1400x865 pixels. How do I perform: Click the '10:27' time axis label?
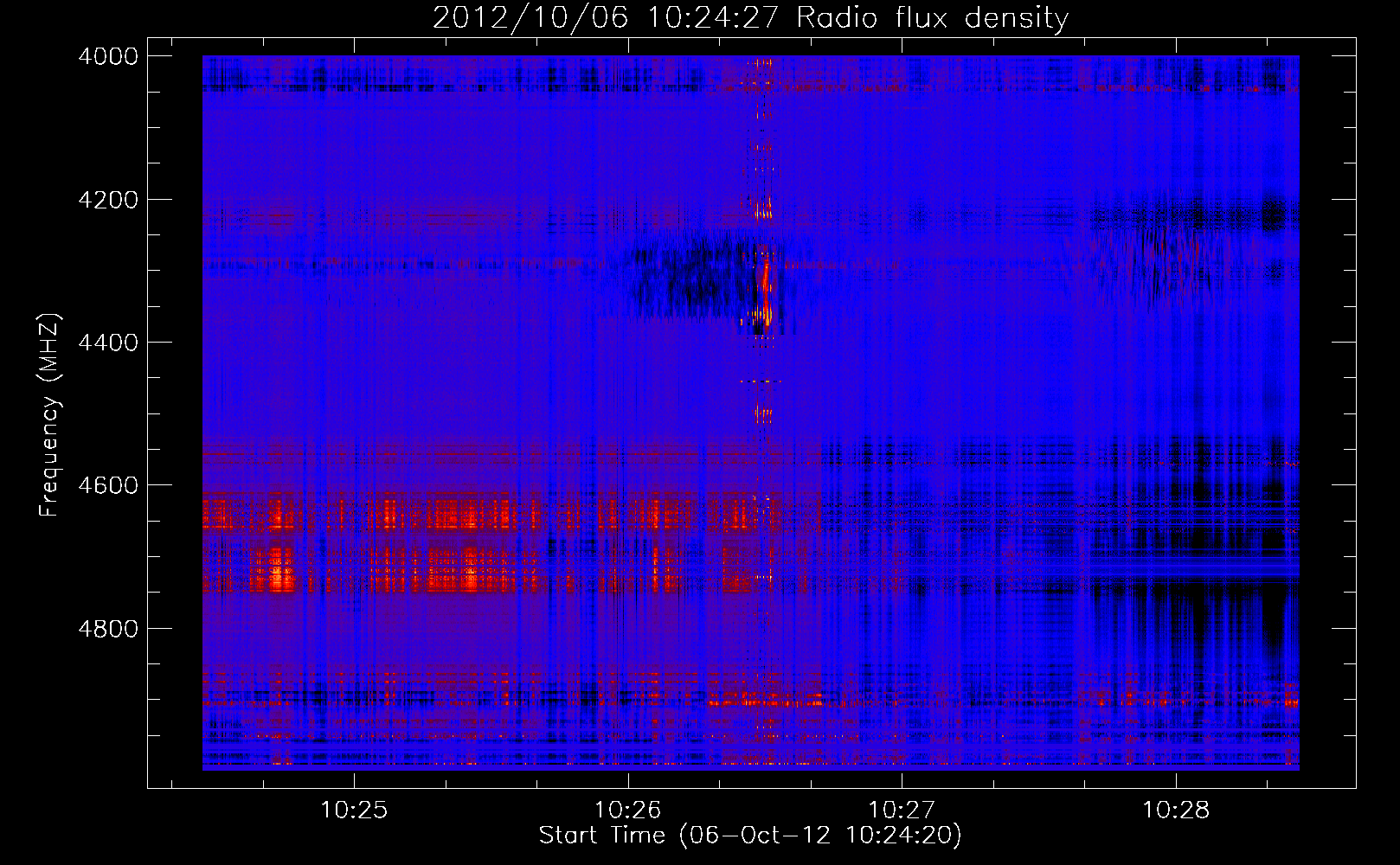pos(902,811)
